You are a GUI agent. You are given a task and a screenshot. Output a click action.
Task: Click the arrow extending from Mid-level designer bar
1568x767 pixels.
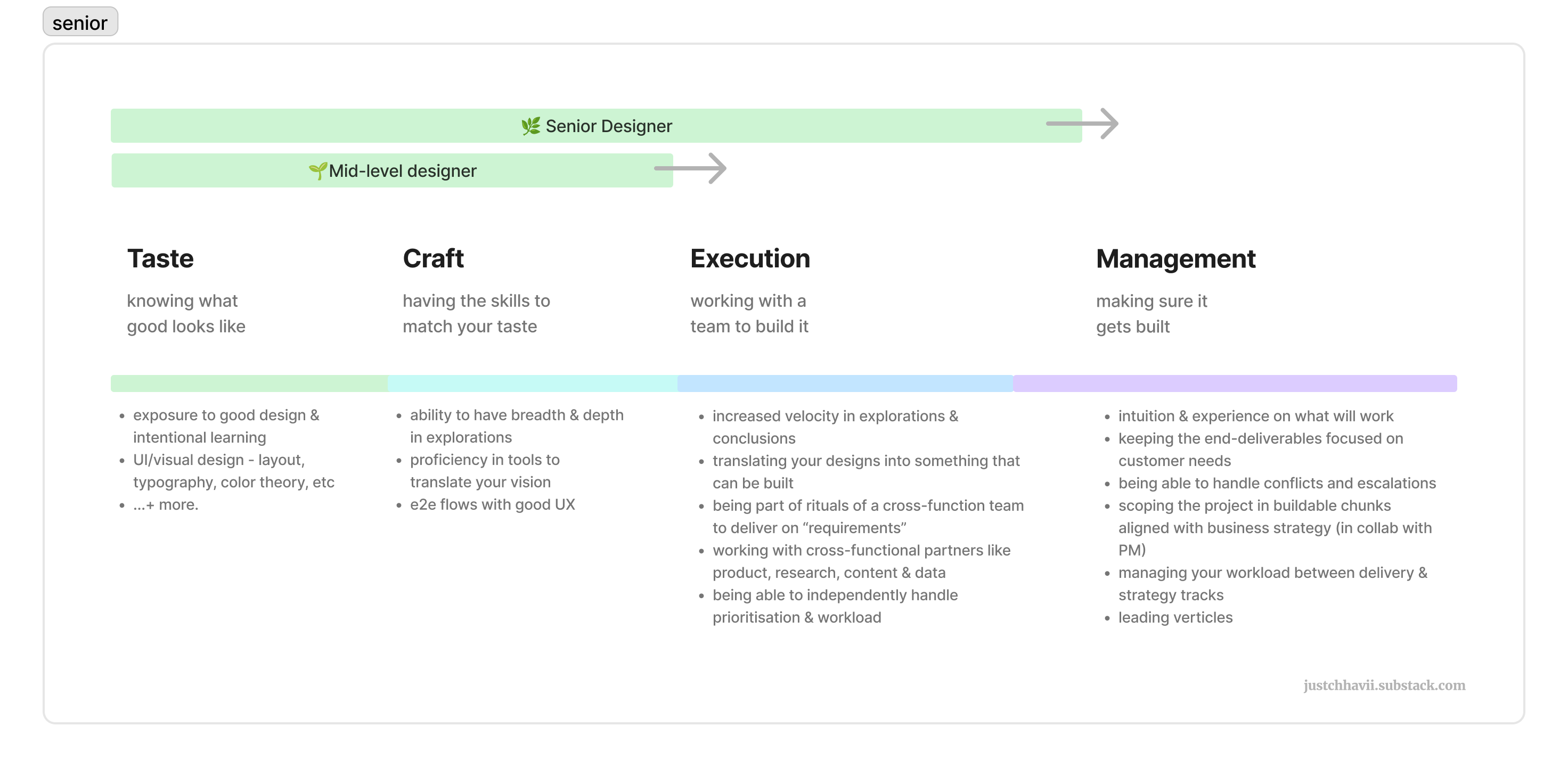(690, 168)
